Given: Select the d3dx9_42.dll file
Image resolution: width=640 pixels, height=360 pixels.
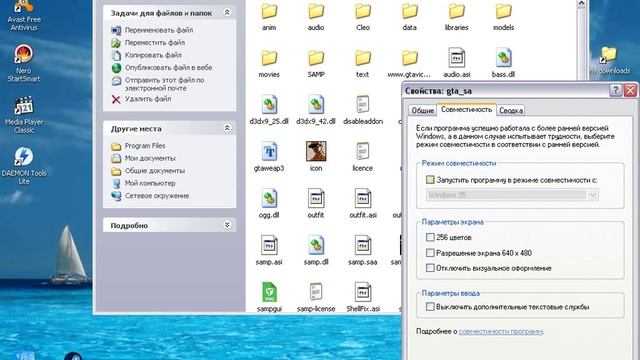Looking at the screenshot, I should pyautogui.click(x=316, y=110).
